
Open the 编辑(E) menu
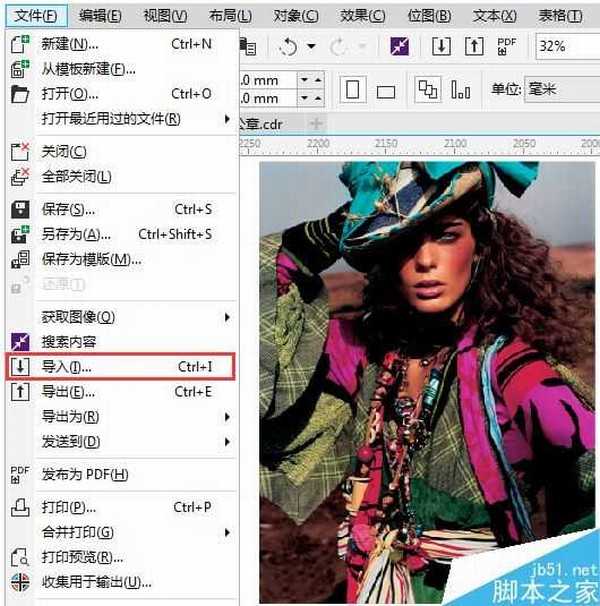pyautogui.click(x=100, y=15)
